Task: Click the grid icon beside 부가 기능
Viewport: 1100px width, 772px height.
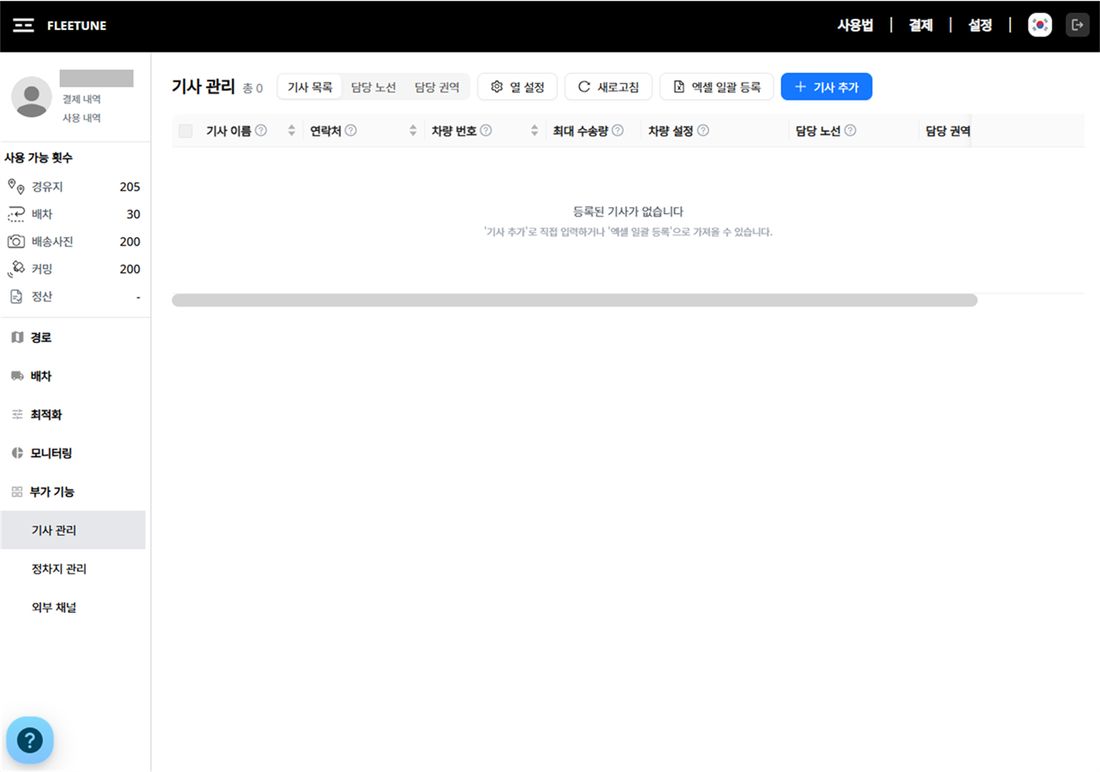Action: pos(18,492)
